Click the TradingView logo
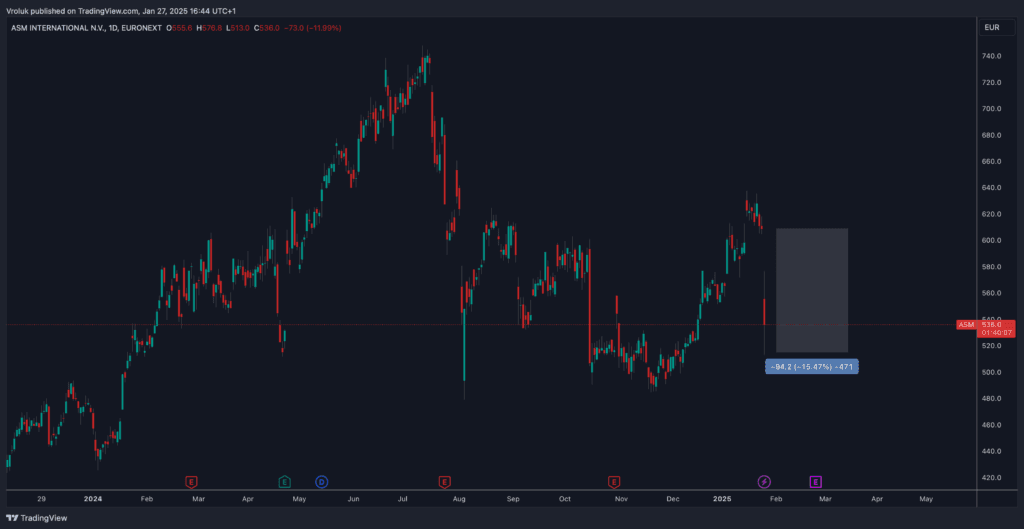This screenshot has height=529, width=1024. click(37, 518)
